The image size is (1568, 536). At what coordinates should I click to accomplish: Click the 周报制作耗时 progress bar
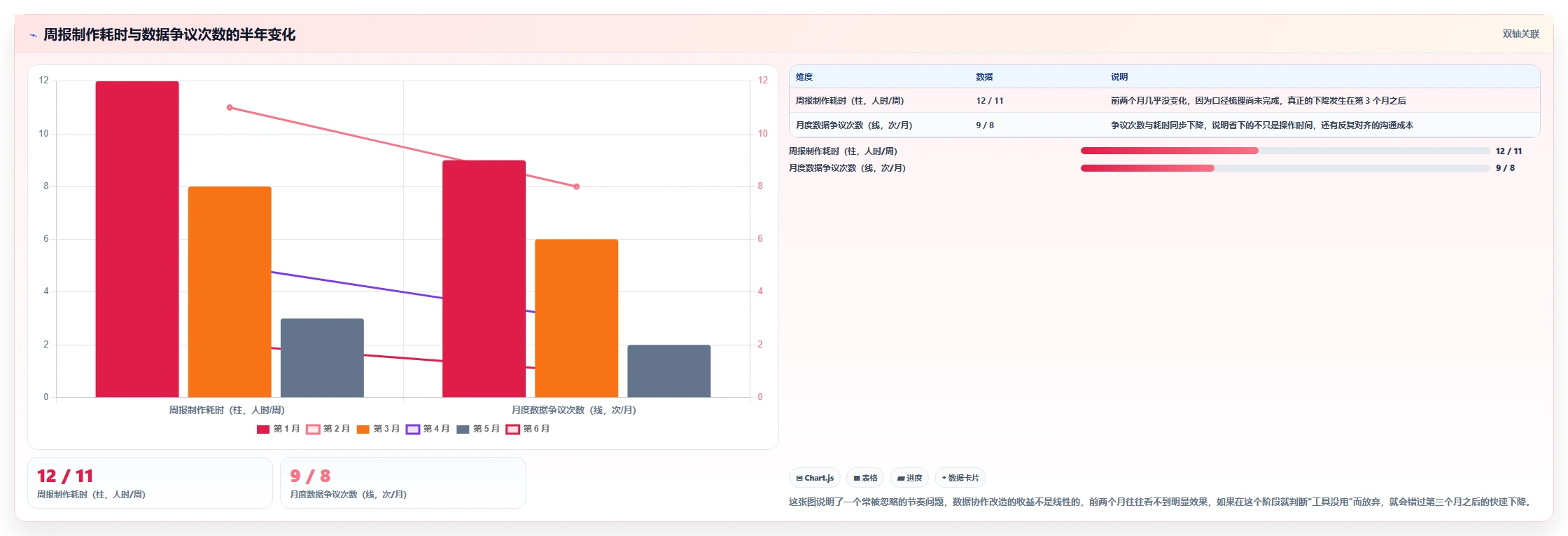coord(1285,151)
